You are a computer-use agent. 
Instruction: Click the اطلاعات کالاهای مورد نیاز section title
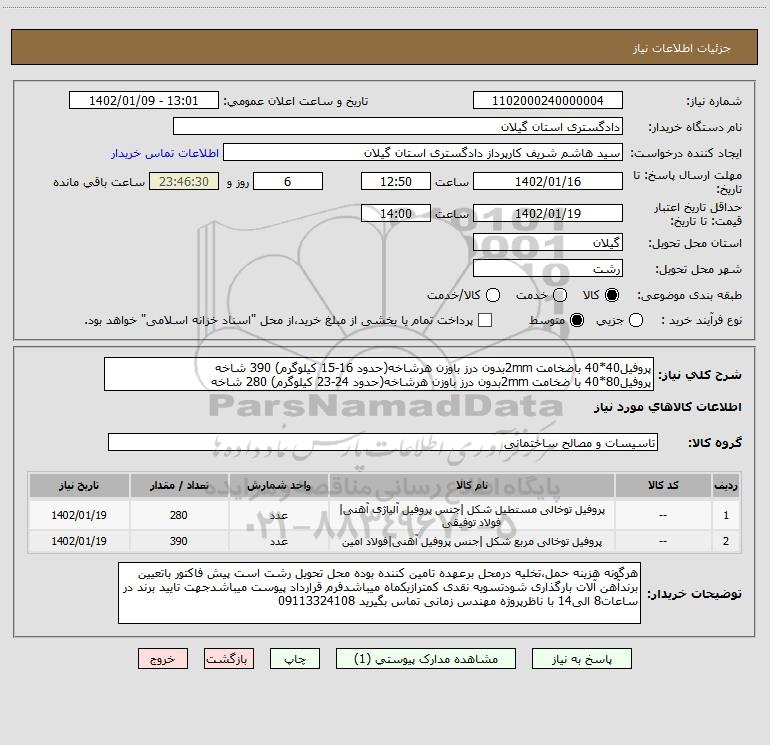point(667,407)
